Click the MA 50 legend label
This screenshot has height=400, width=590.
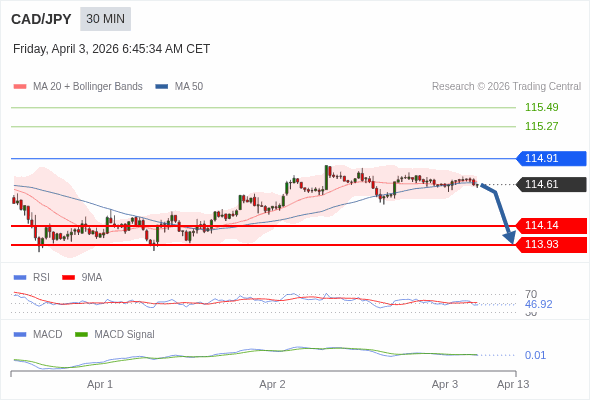click(189, 87)
